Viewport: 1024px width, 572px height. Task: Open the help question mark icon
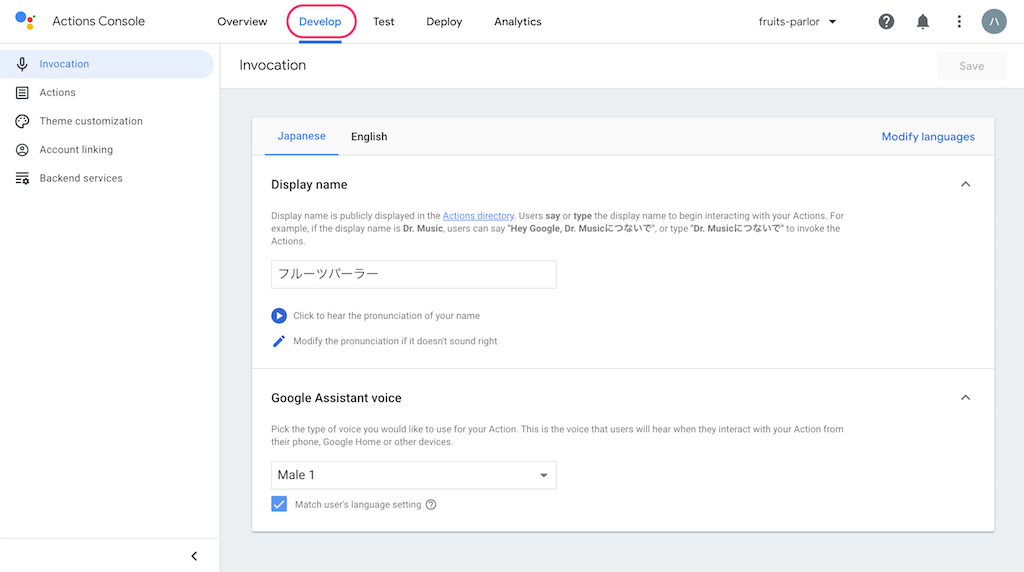click(886, 22)
